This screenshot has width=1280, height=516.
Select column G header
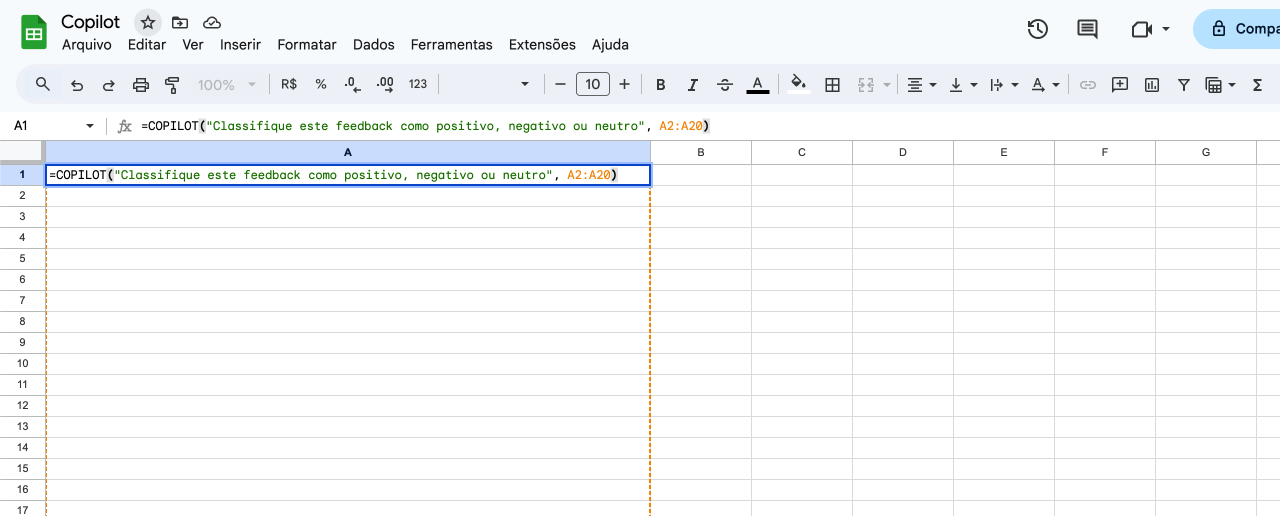(x=1206, y=152)
